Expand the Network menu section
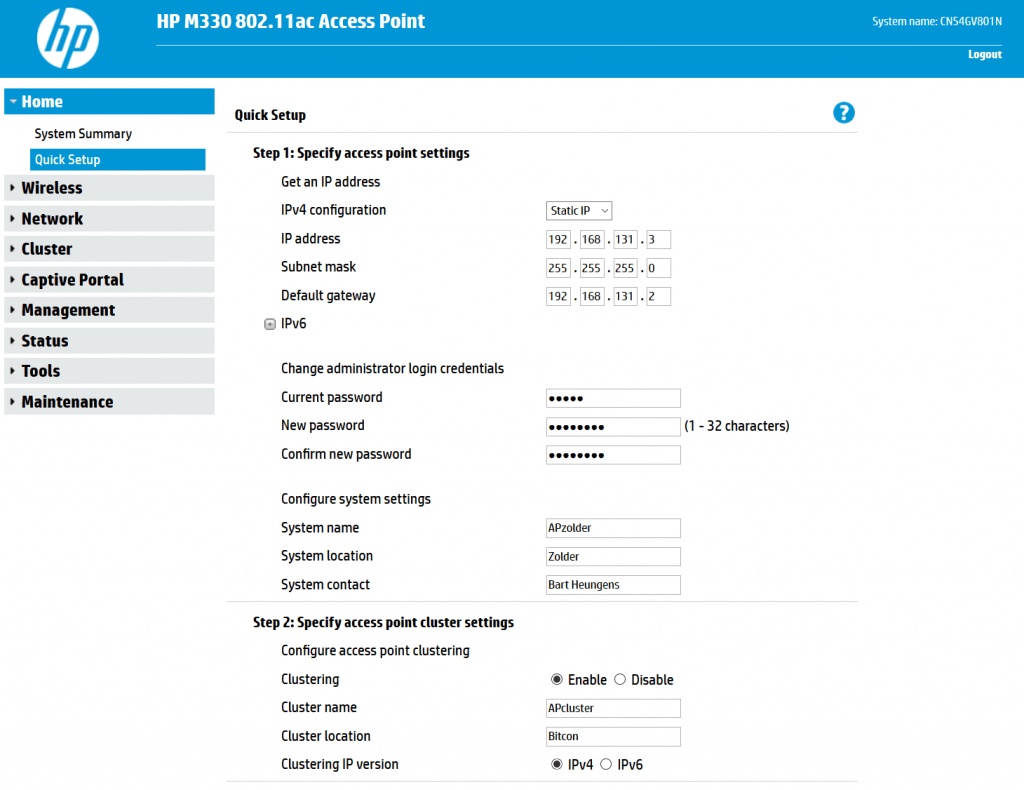This screenshot has width=1024, height=790. coord(109,219)
